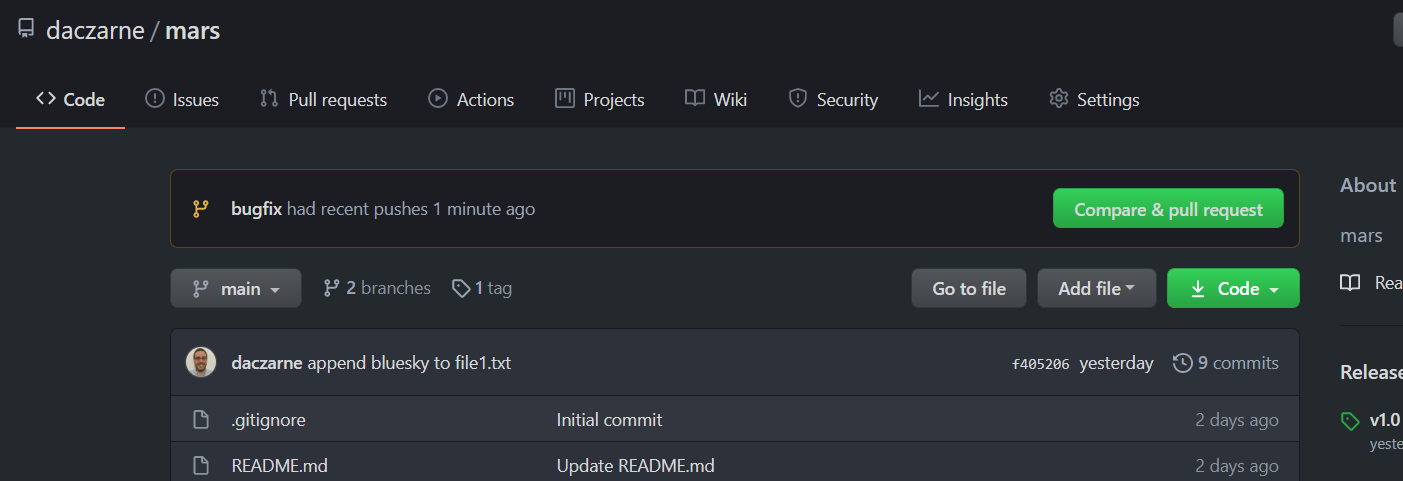Viewport: 1403px width, 481px height.
Task: Click the green v1.0 release tag icon
Action: pos(1350,420)
